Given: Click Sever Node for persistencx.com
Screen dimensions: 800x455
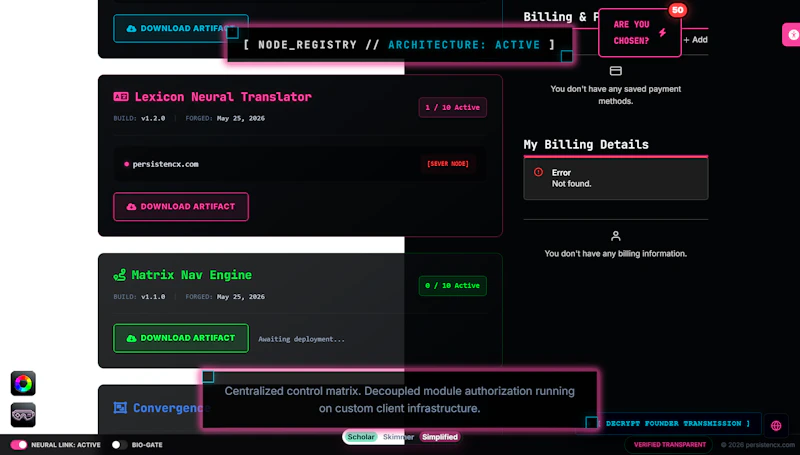Looking at the screenshot, I should point(447,164).
